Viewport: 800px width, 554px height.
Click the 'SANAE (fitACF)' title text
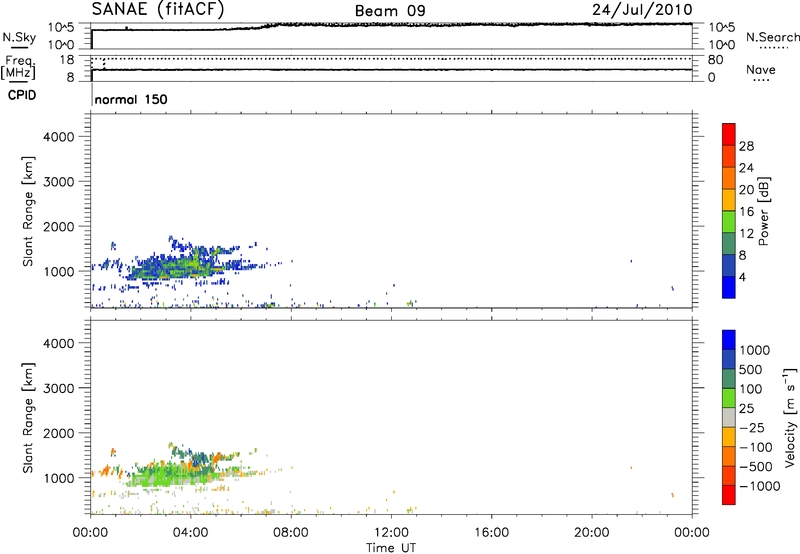(158, 9)
